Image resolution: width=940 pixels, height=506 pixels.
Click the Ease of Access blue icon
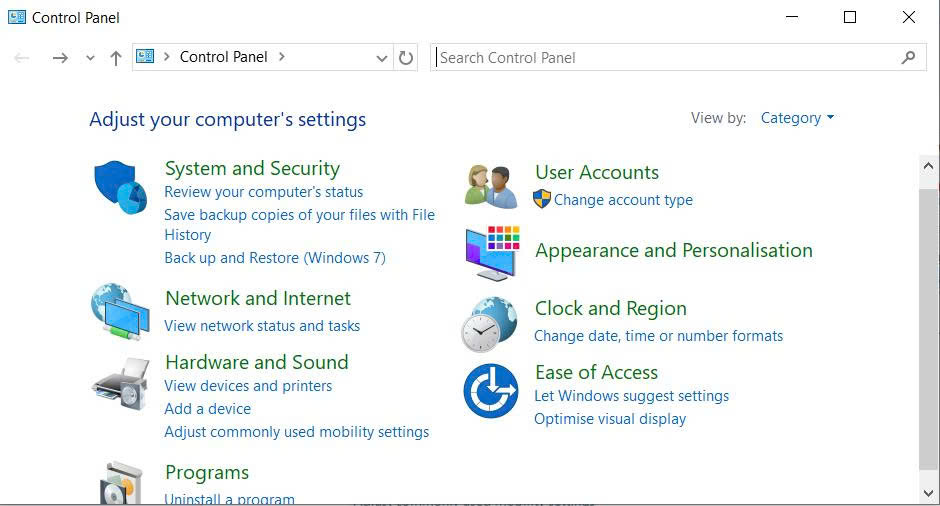tap(491, 390)
